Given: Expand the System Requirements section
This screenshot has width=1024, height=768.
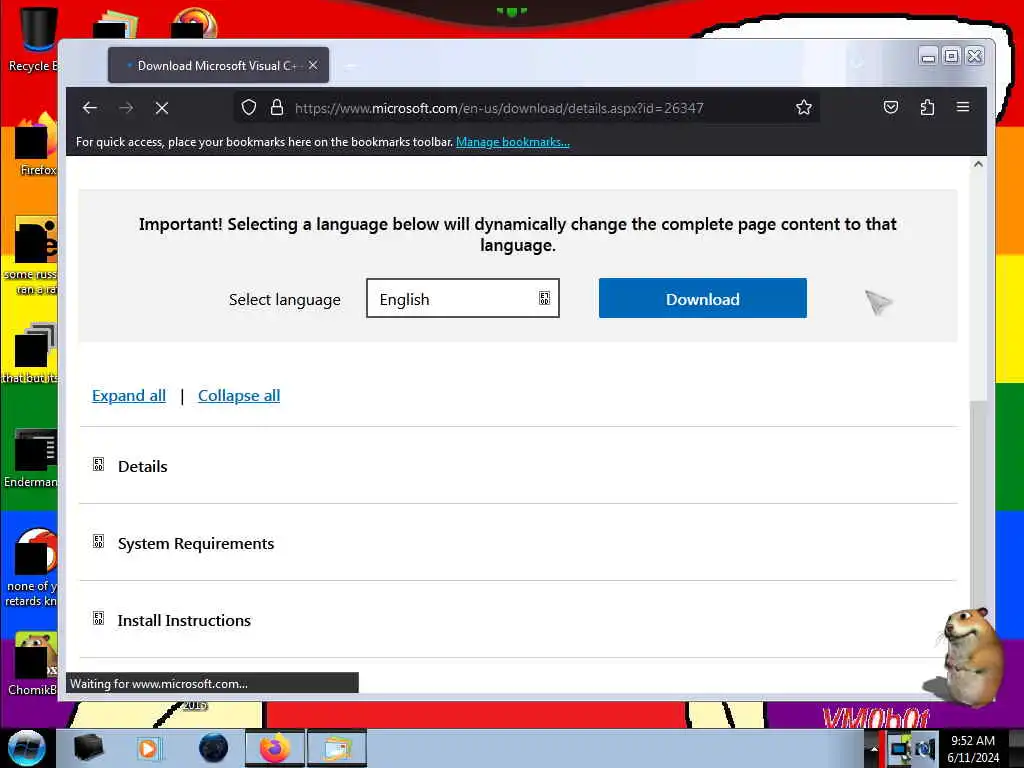Looking at the screenshot, I should (x=518, y=543).
